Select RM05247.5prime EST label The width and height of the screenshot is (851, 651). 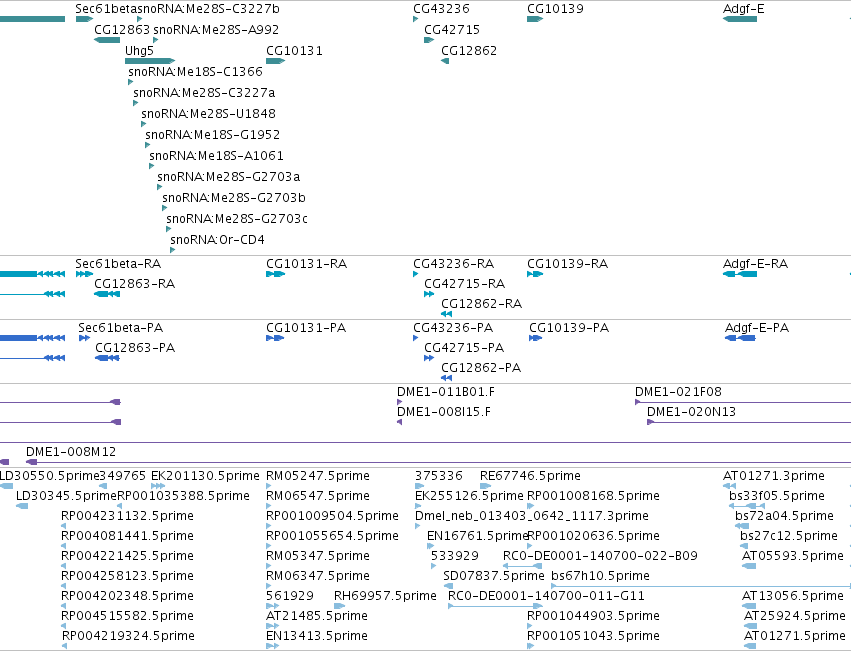tap(318, 476)
